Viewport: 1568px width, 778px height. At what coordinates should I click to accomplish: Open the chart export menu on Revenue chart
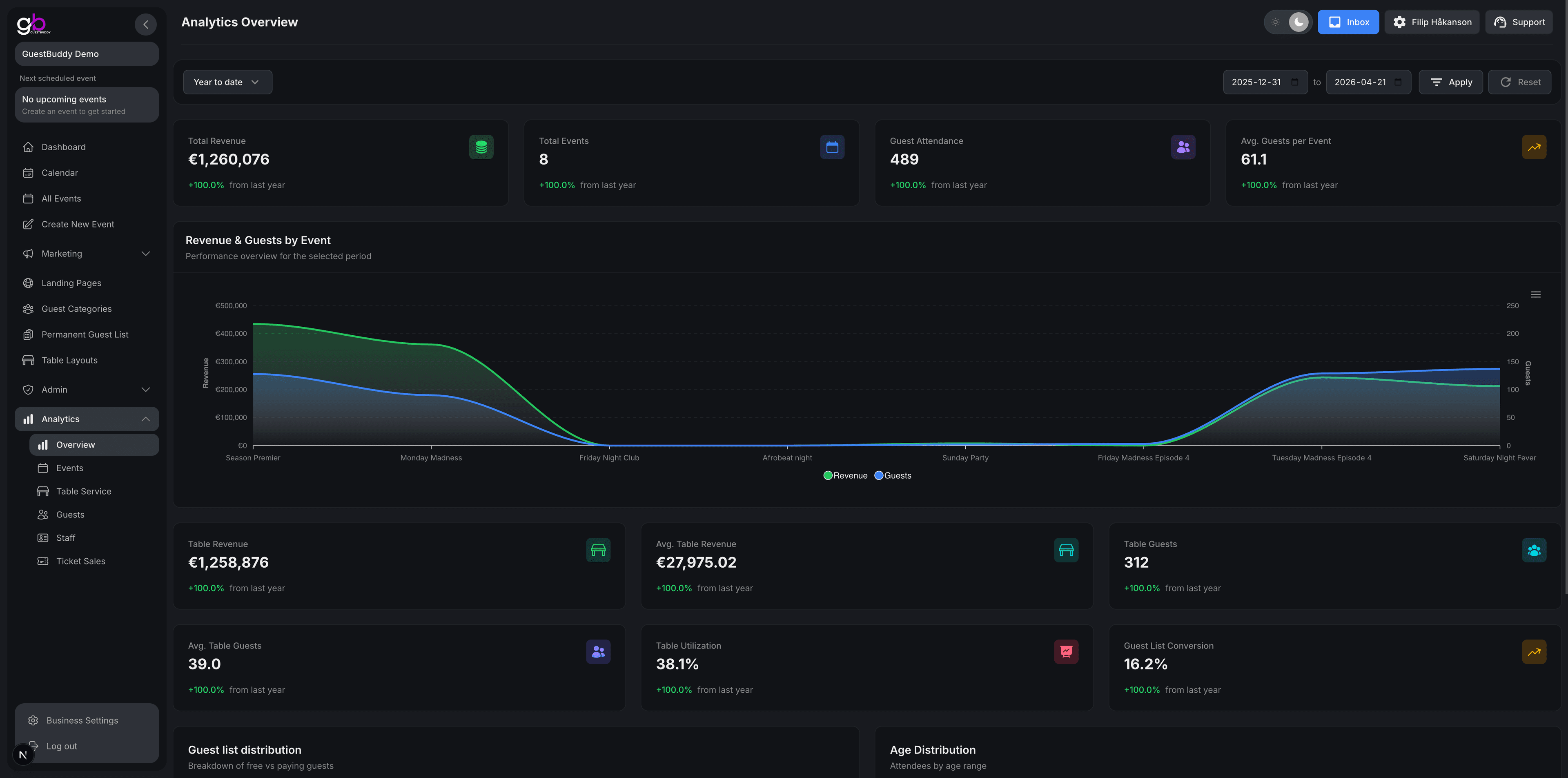point(1536,294)
